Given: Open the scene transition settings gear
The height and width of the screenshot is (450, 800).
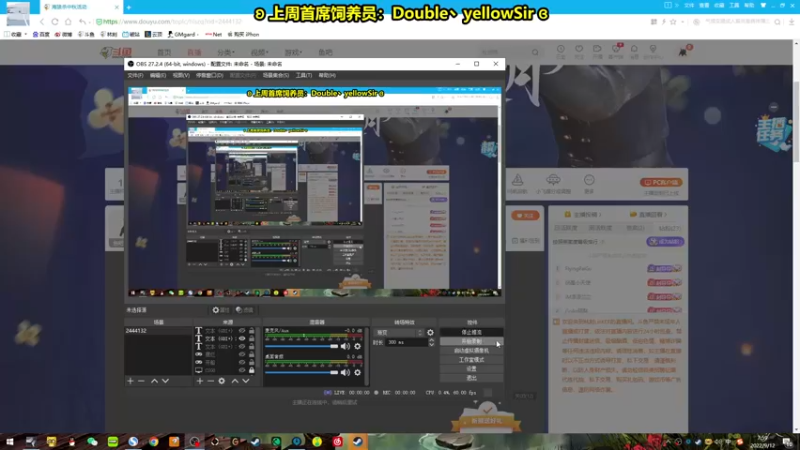Looking at the screenshot, I should (x=430, y=333).
